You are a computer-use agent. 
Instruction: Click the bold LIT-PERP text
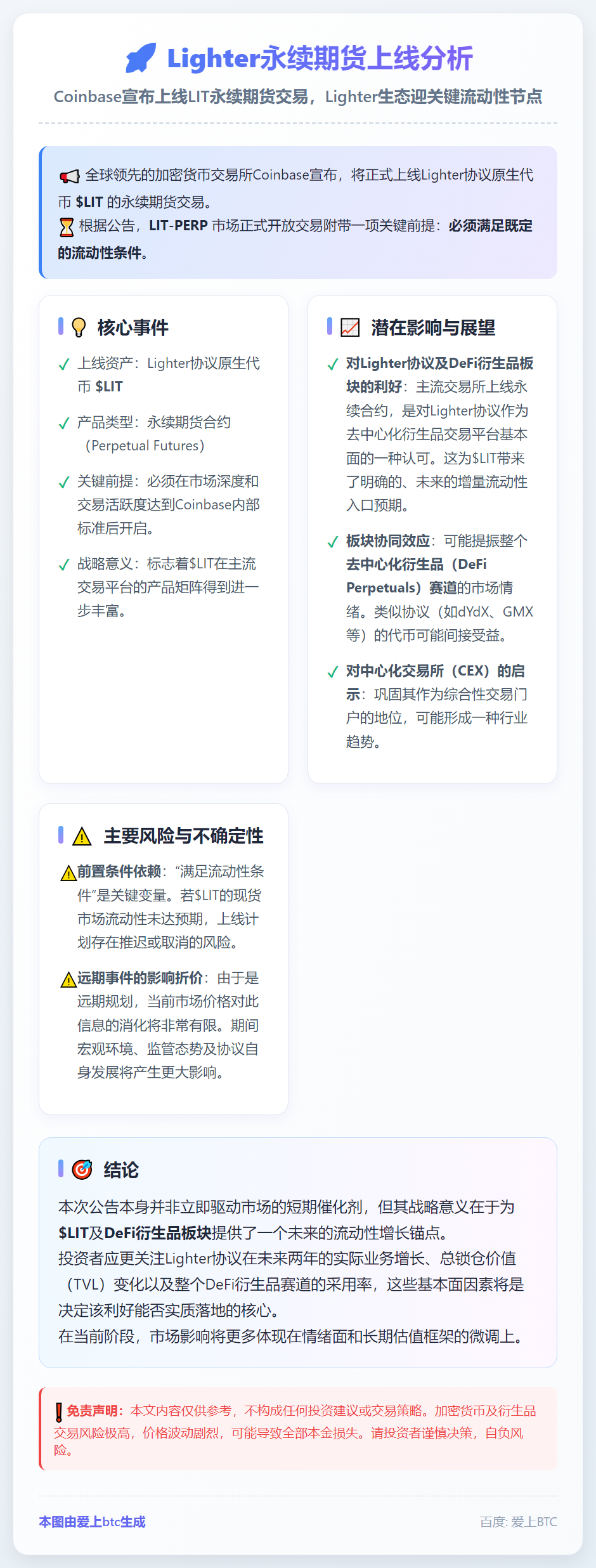[179, 226]
